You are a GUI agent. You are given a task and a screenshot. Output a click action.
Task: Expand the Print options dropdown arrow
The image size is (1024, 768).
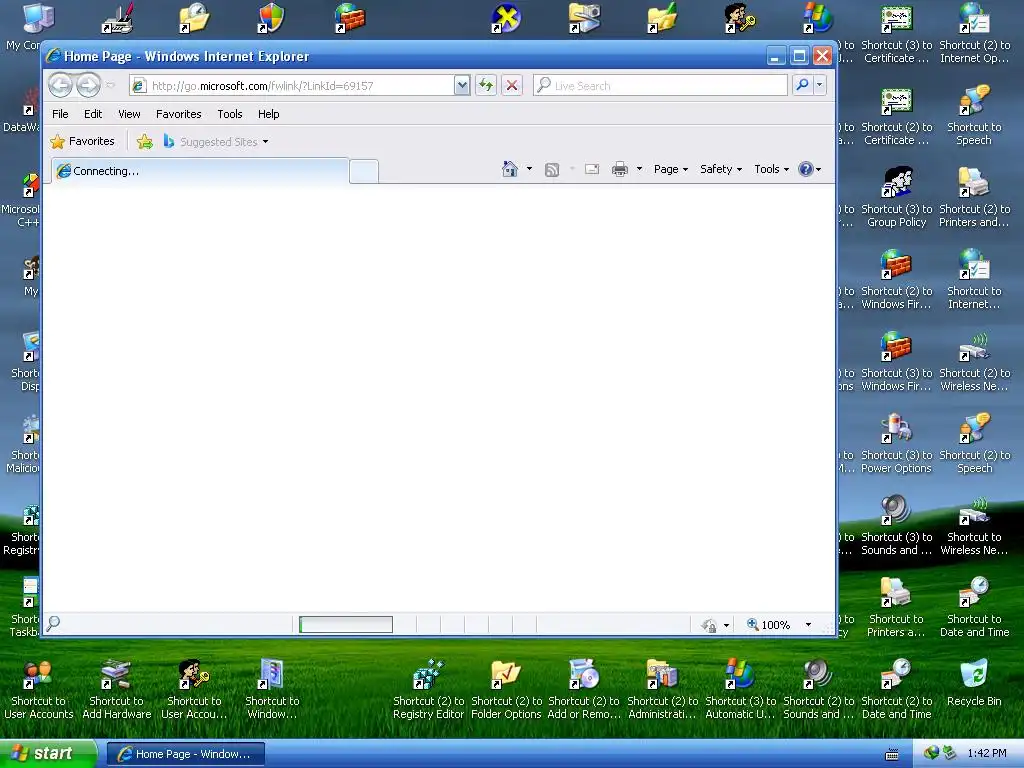pyautogui.click(x=639, y=169)
